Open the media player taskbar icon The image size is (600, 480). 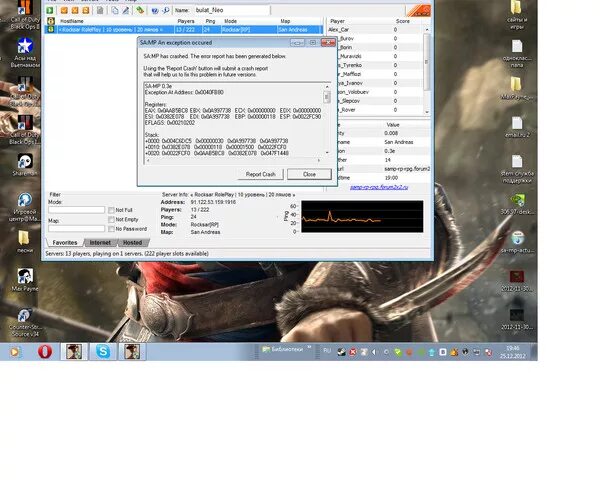[15, 351]
